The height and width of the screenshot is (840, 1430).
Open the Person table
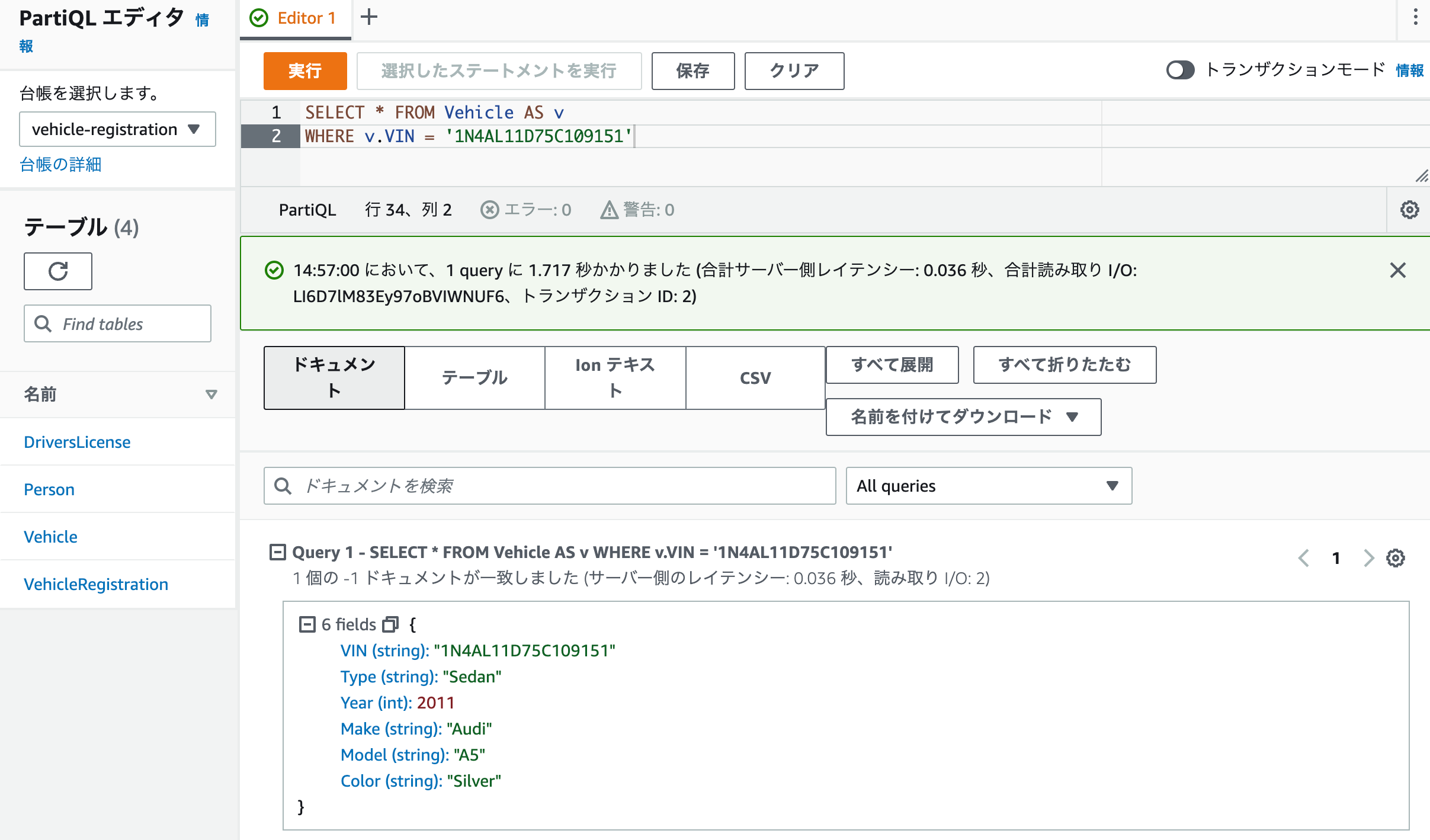click(x=49, y=489)
